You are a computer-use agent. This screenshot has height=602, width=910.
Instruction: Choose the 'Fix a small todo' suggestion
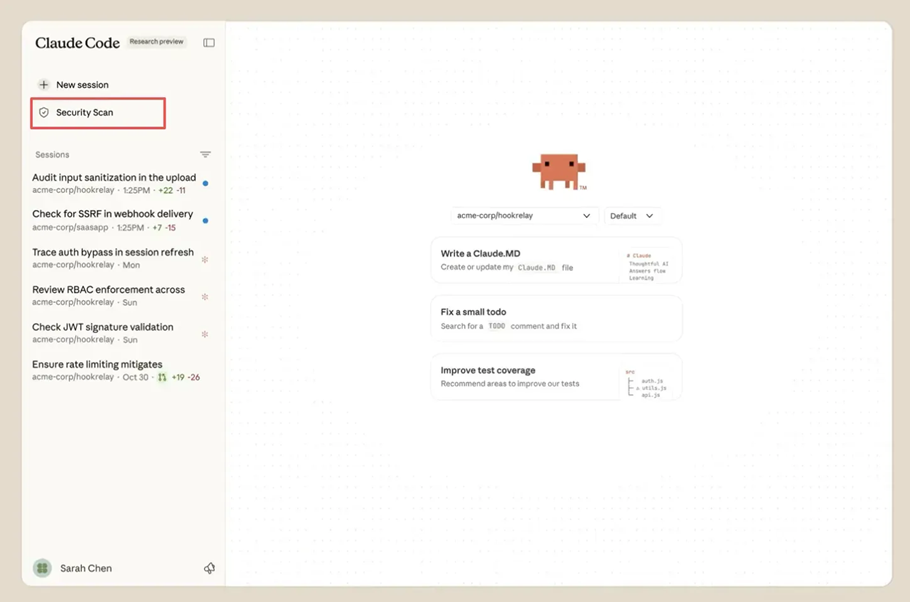(x=556, y=319)
